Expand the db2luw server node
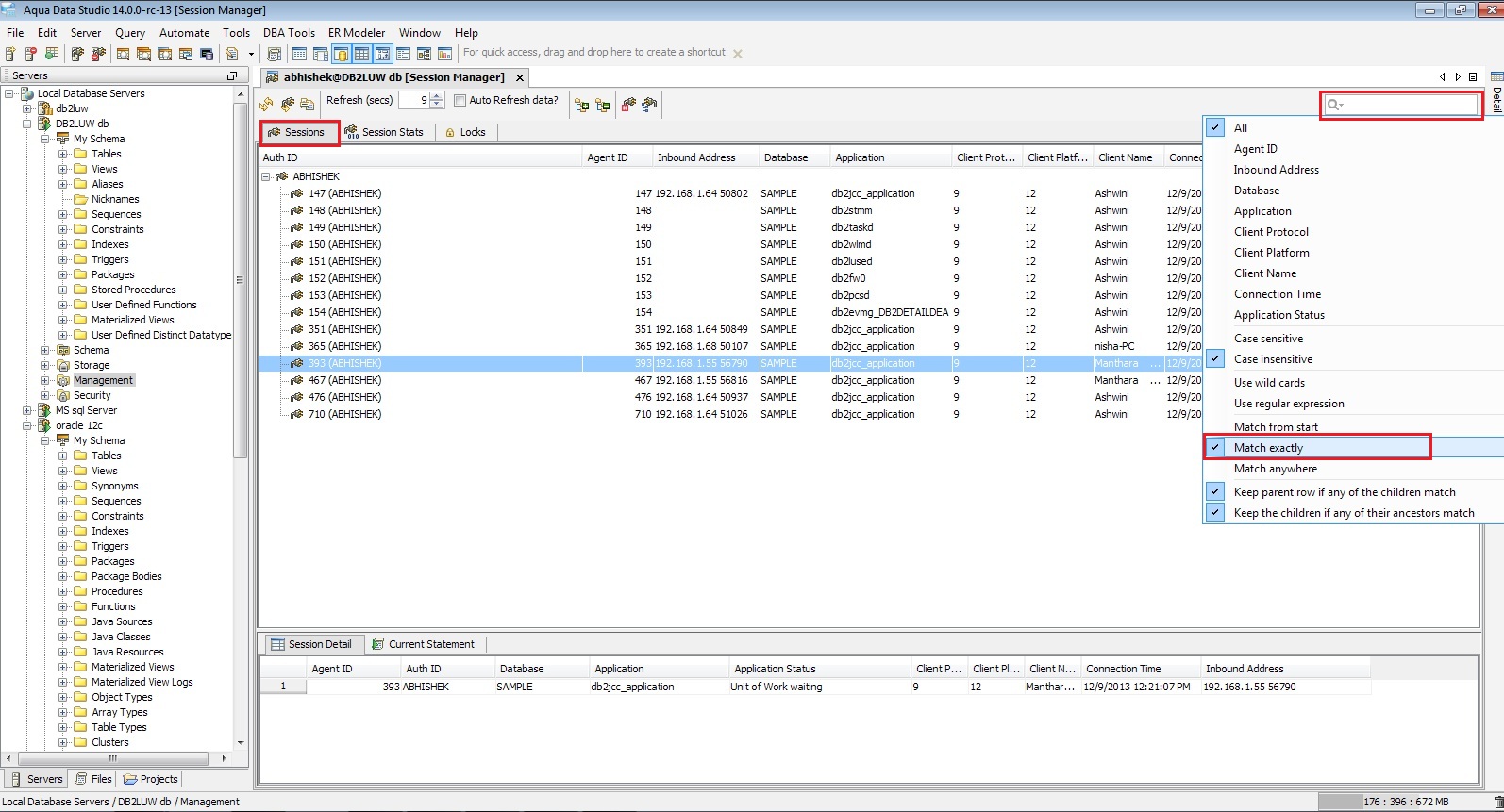 tap(27, 108)
